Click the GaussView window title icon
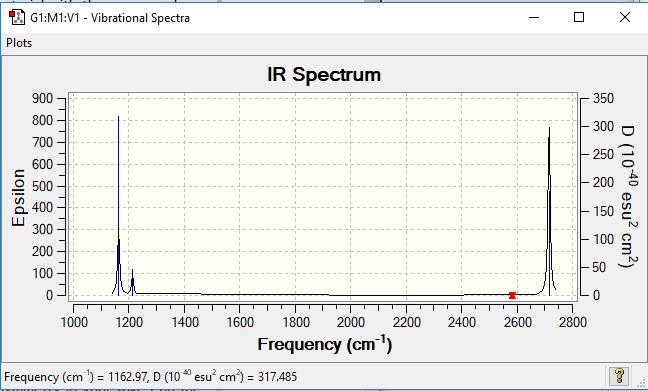This screenshot has width=648, height=391. click(17, 17)
